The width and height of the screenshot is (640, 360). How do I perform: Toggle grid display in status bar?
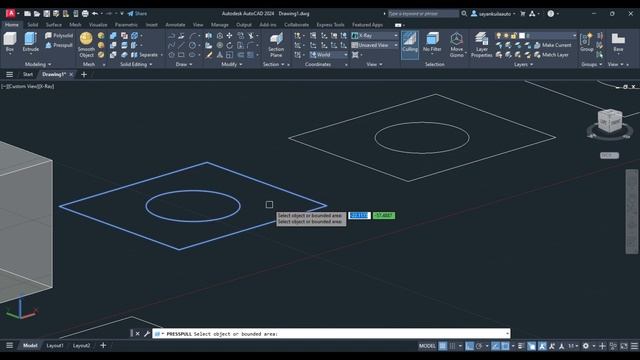point(442,346)
